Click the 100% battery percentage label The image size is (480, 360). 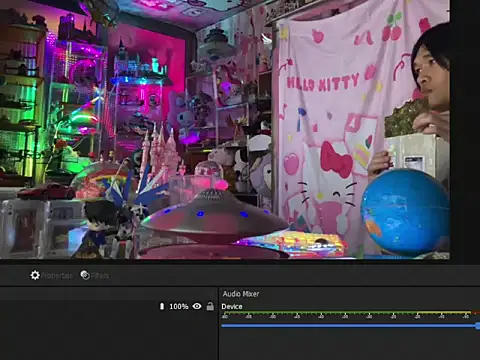click(179, 306)
